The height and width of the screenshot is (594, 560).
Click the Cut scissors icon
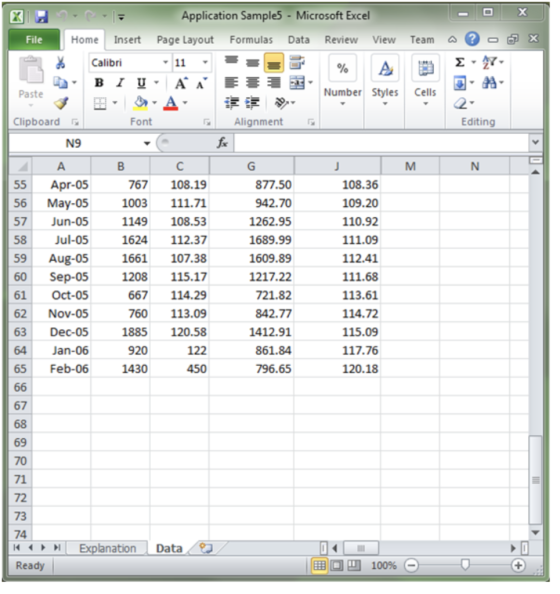(60, 63)
